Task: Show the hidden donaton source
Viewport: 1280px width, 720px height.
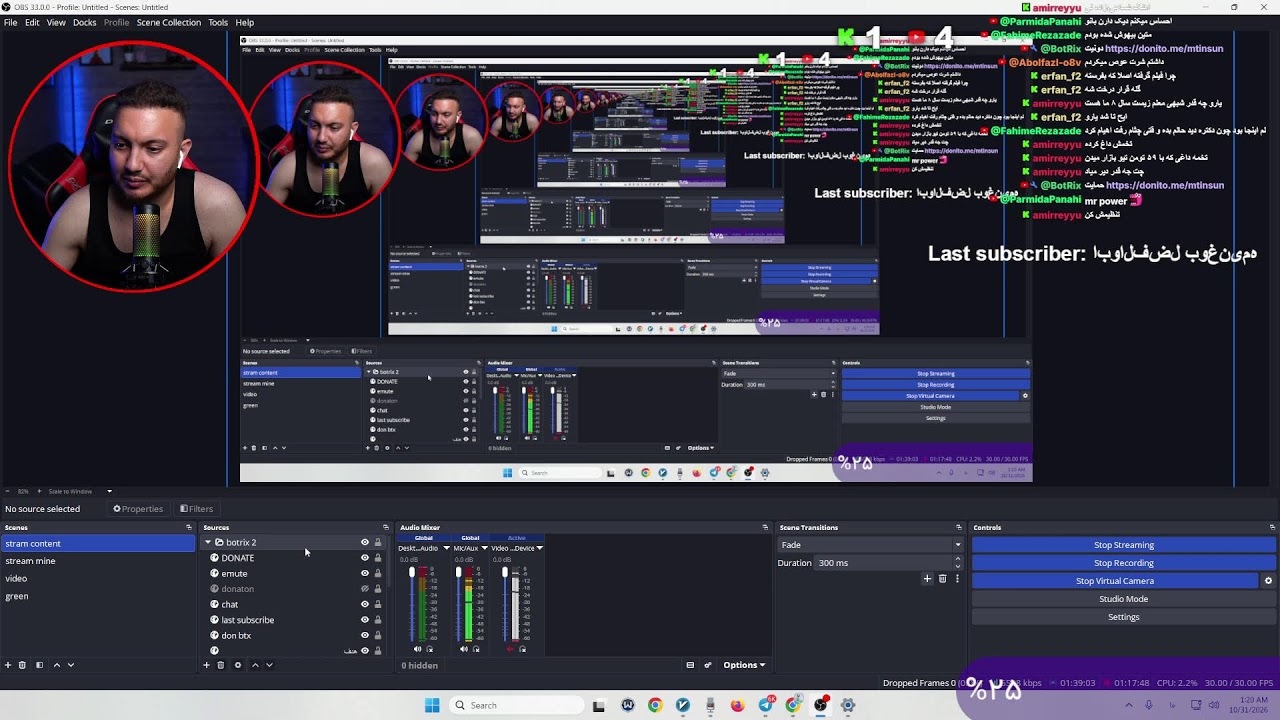Action: coord(365,589)
